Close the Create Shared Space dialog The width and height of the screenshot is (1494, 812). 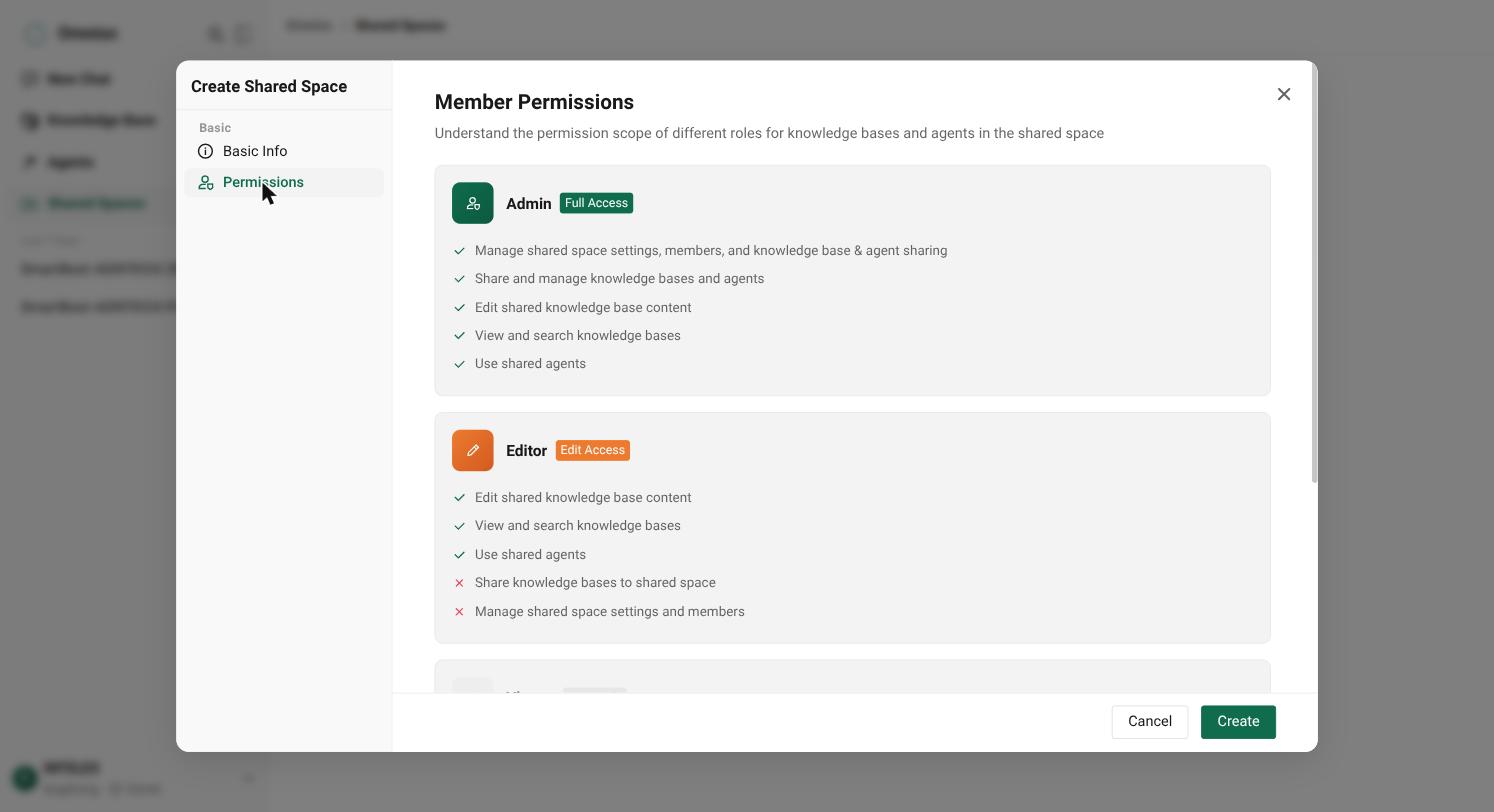click(x=1284, y=94)
